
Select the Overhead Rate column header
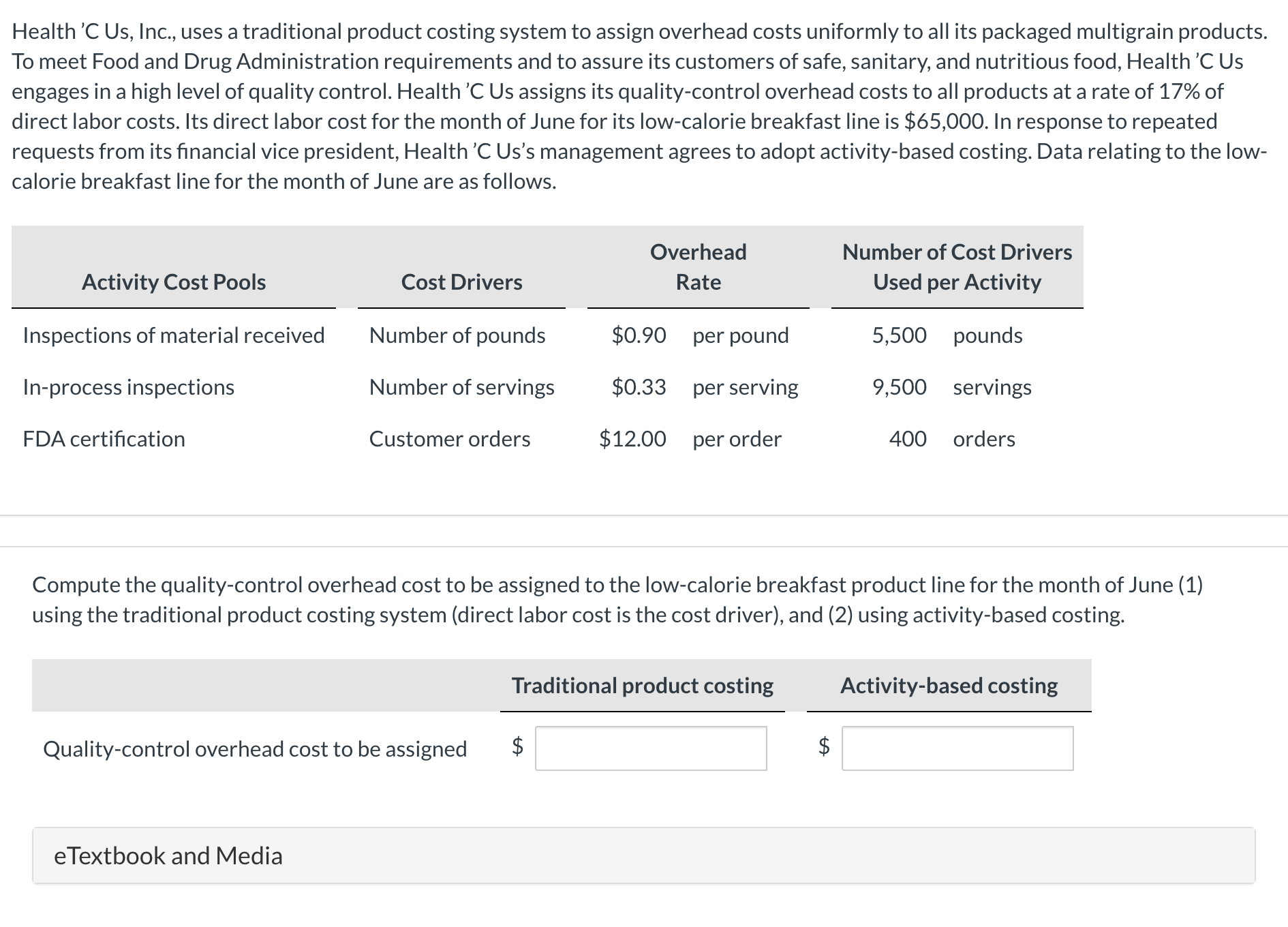[x=698, y=267]
